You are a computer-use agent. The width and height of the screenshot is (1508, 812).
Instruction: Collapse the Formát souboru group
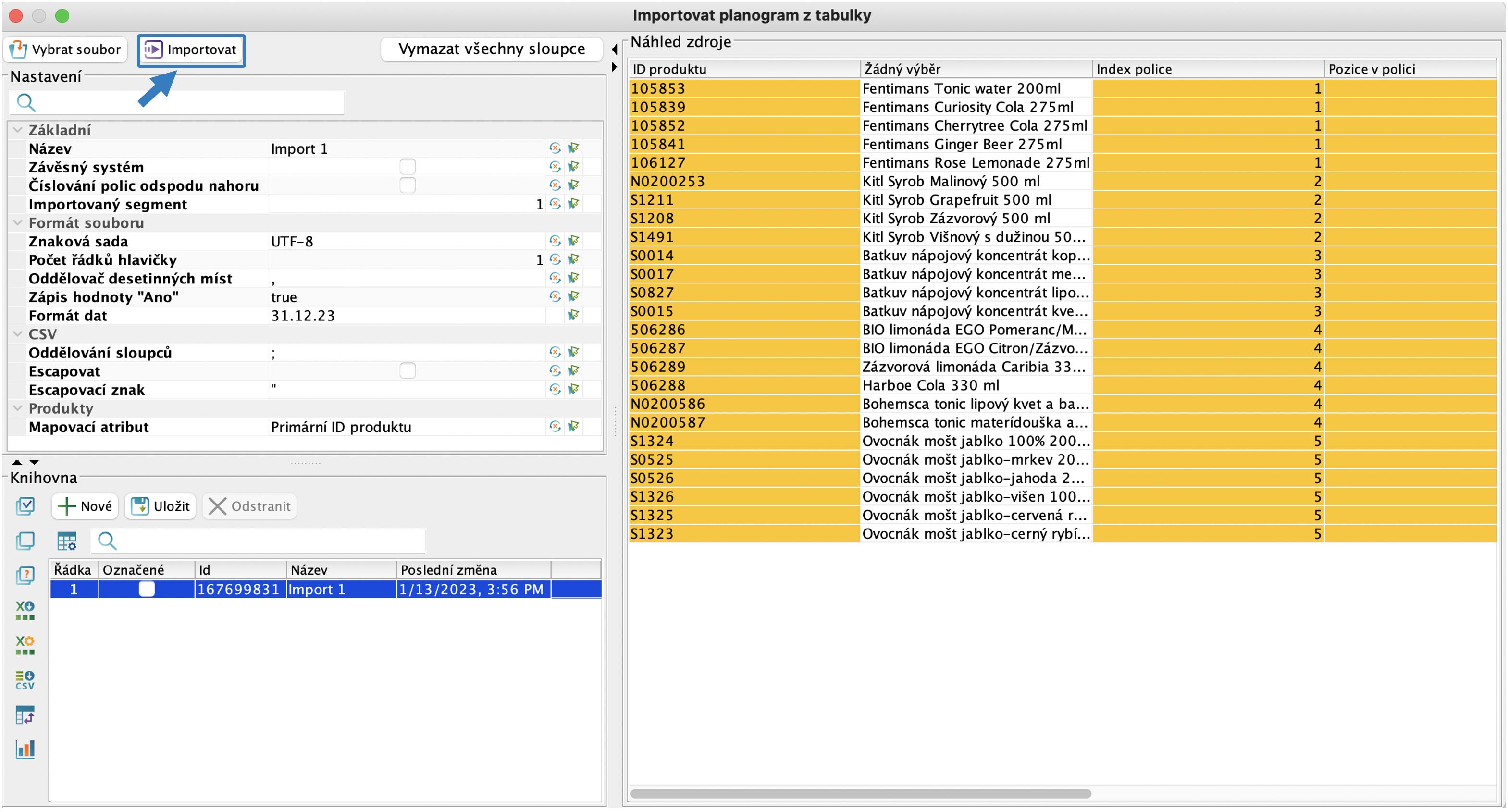pyautogui.click(x=18, y=222)
